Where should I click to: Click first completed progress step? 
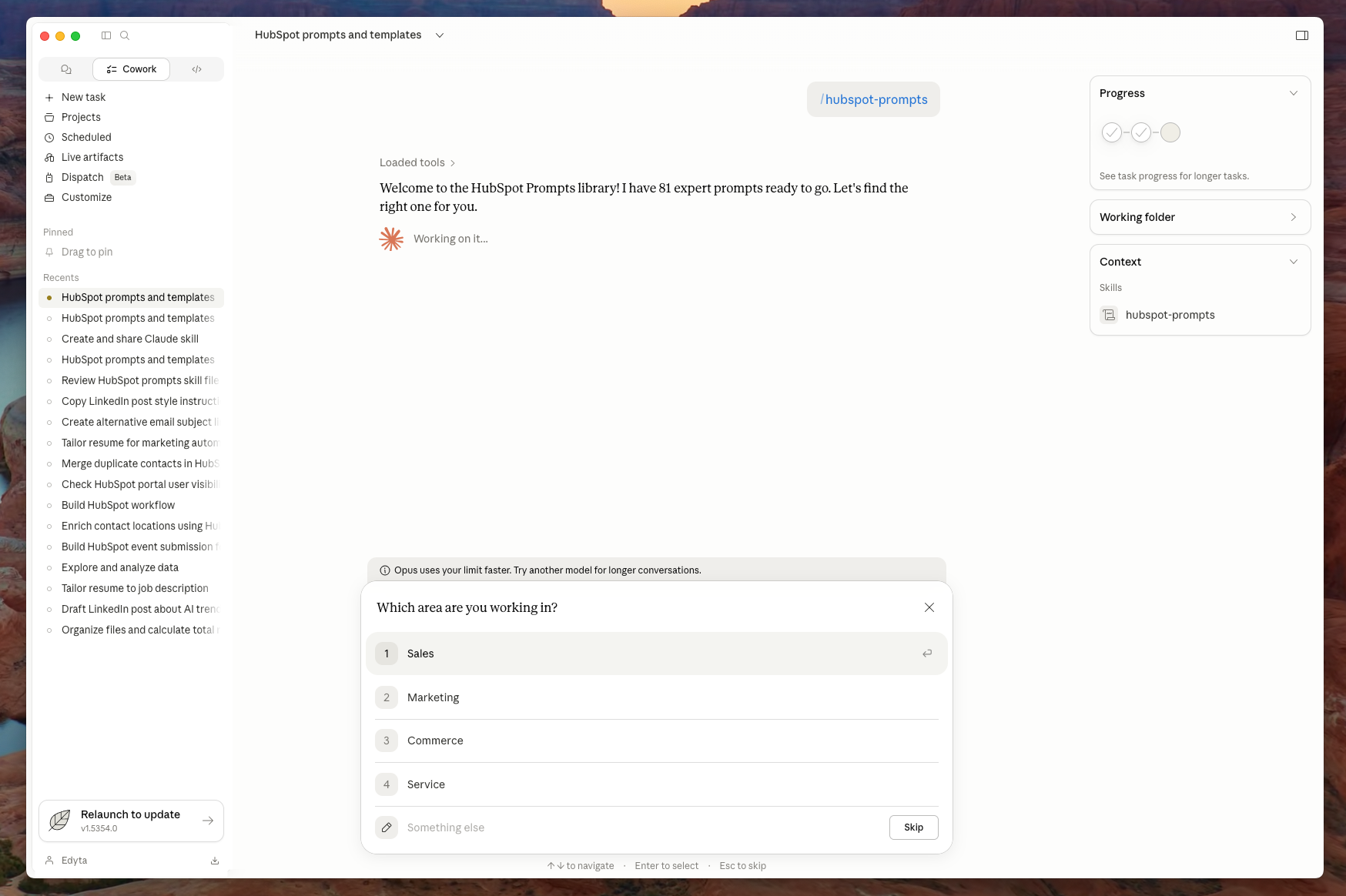click(x=1112, y=132)
